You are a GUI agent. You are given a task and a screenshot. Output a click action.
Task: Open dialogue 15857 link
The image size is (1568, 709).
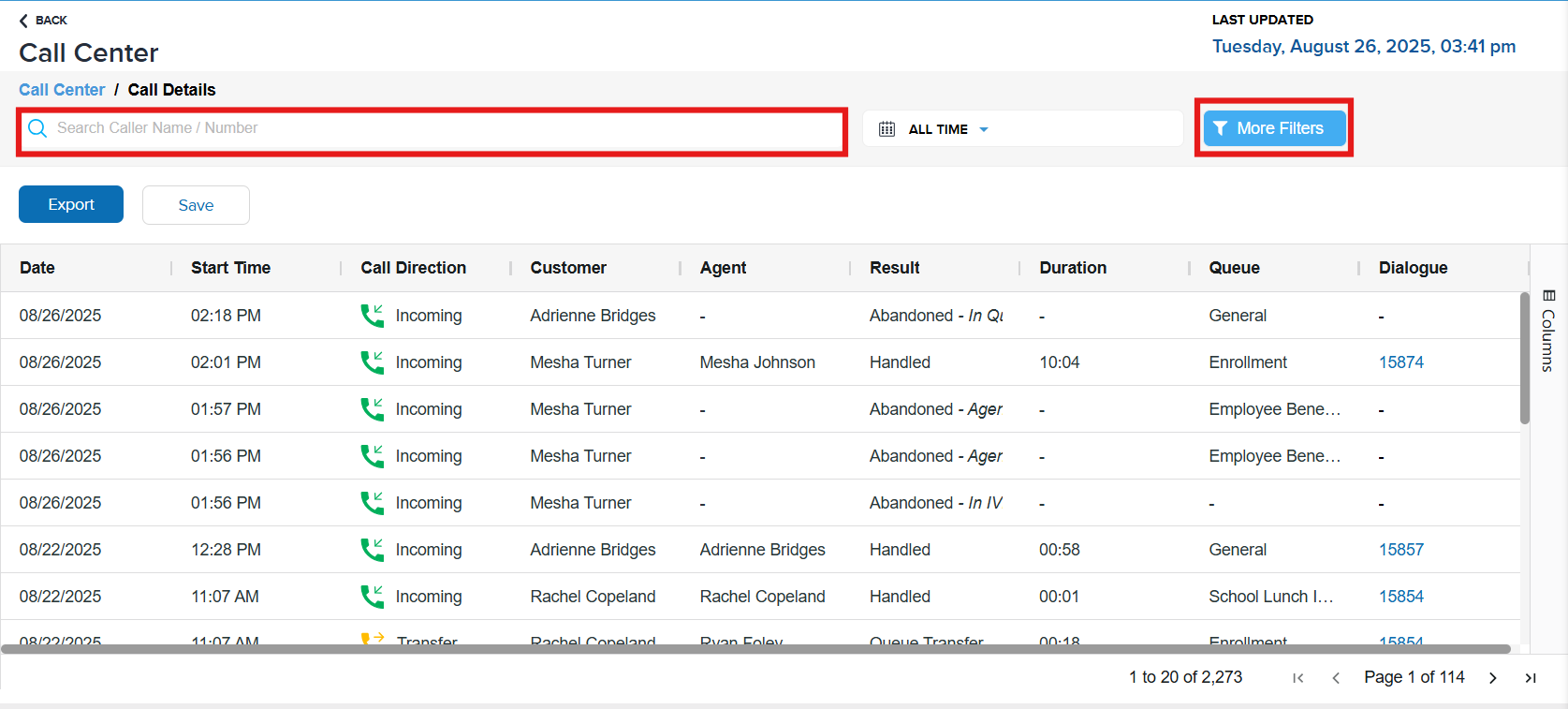click(x=1400, y=550)
